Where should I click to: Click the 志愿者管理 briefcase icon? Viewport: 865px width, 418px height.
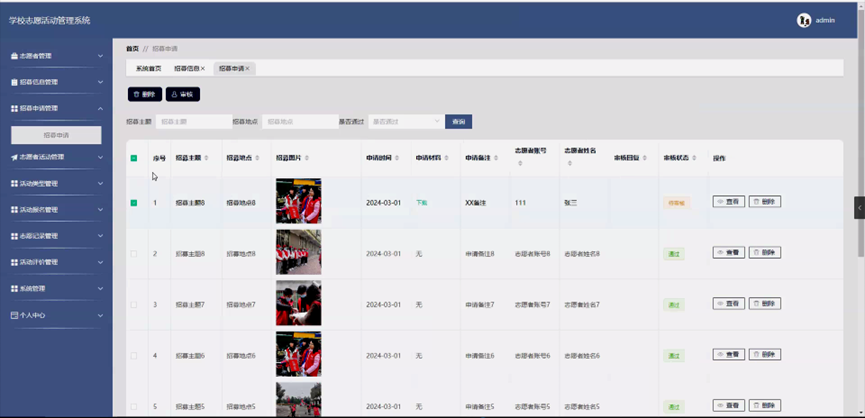click(14, 56)
